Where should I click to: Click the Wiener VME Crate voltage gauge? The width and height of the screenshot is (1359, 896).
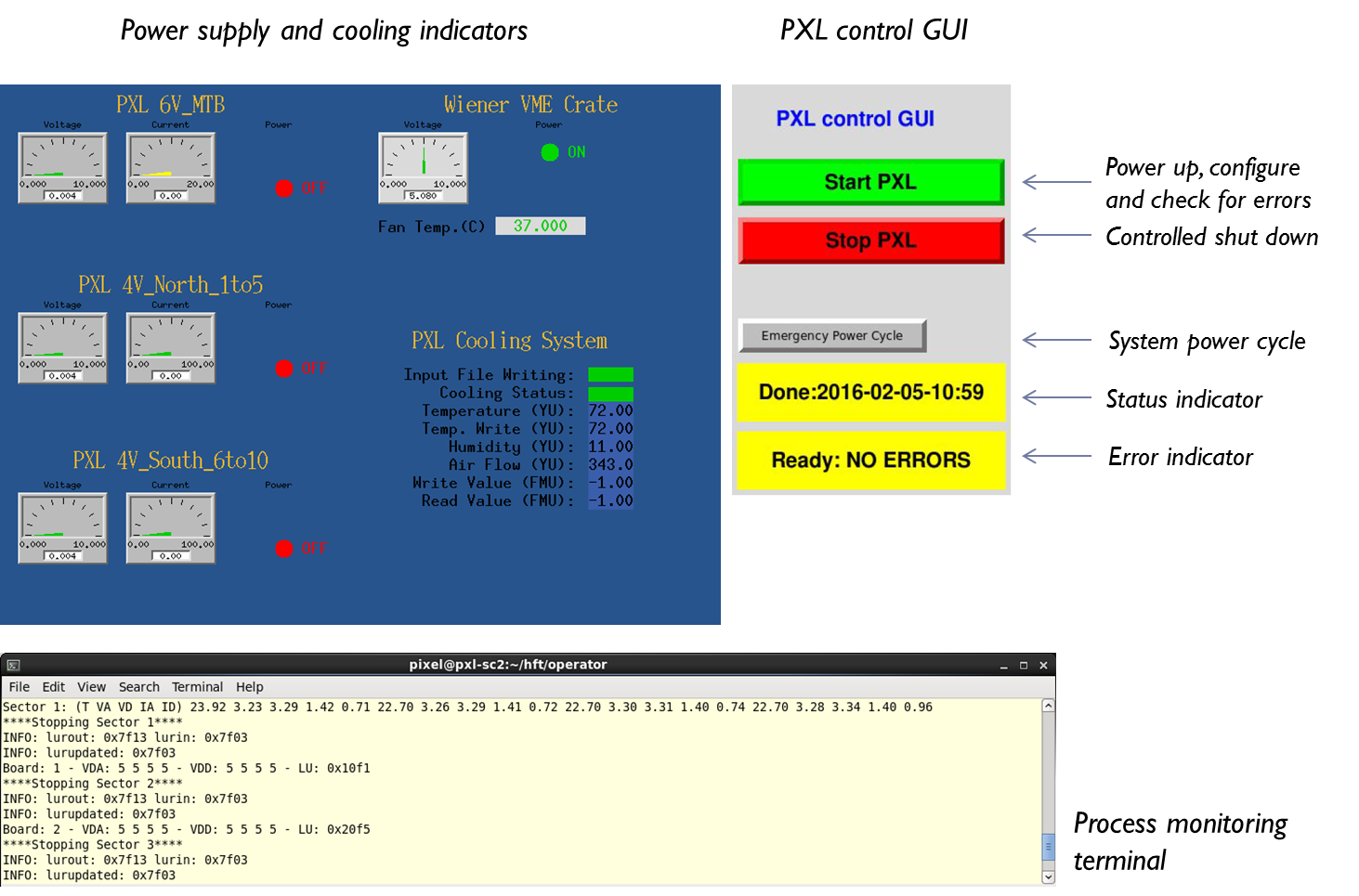pos(424,167)
